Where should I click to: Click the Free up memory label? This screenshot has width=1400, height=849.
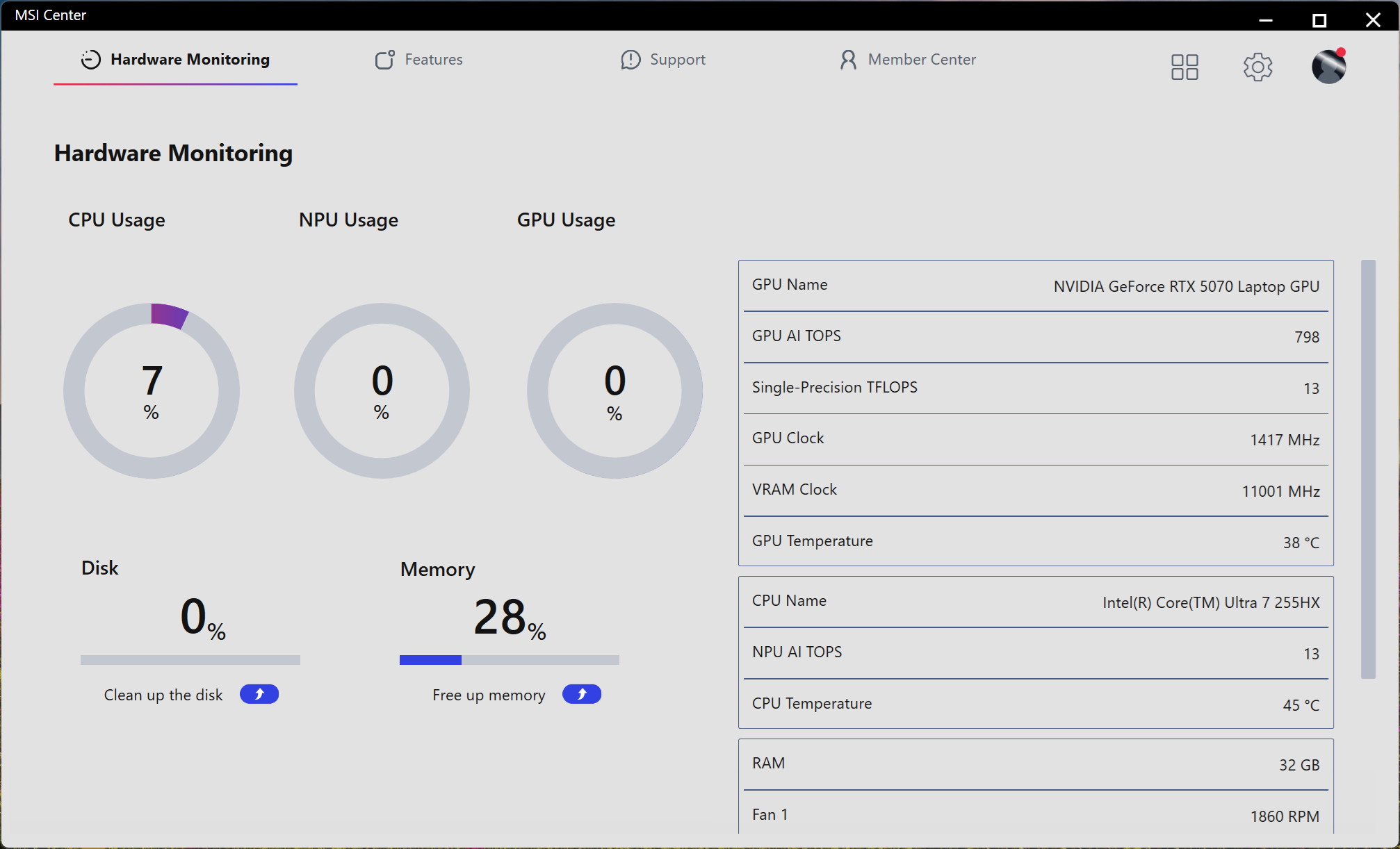point(489,695)
